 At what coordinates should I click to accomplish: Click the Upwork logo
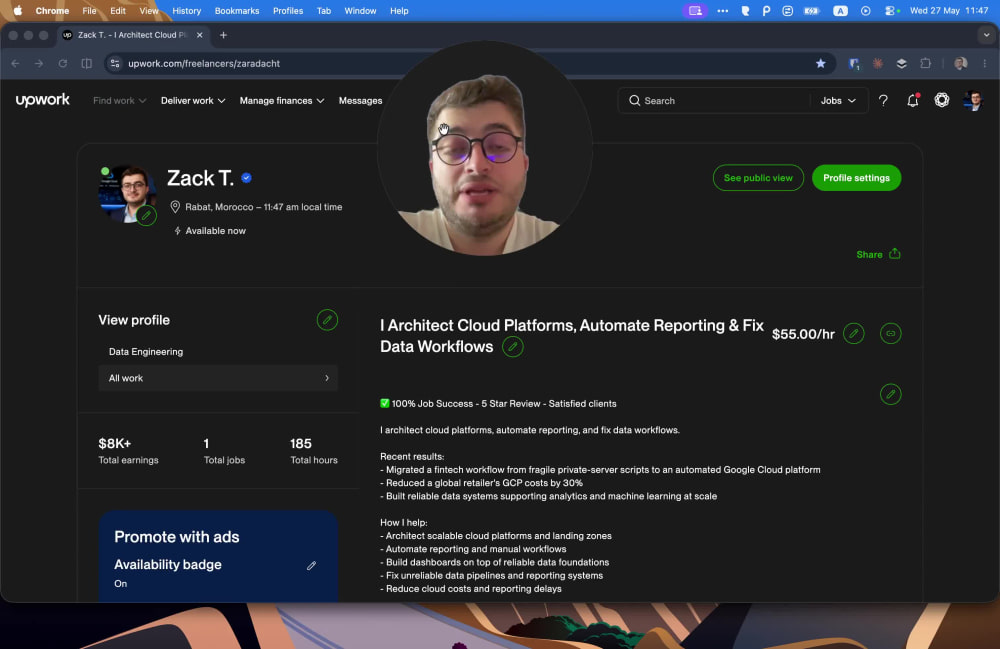(43, 100)
